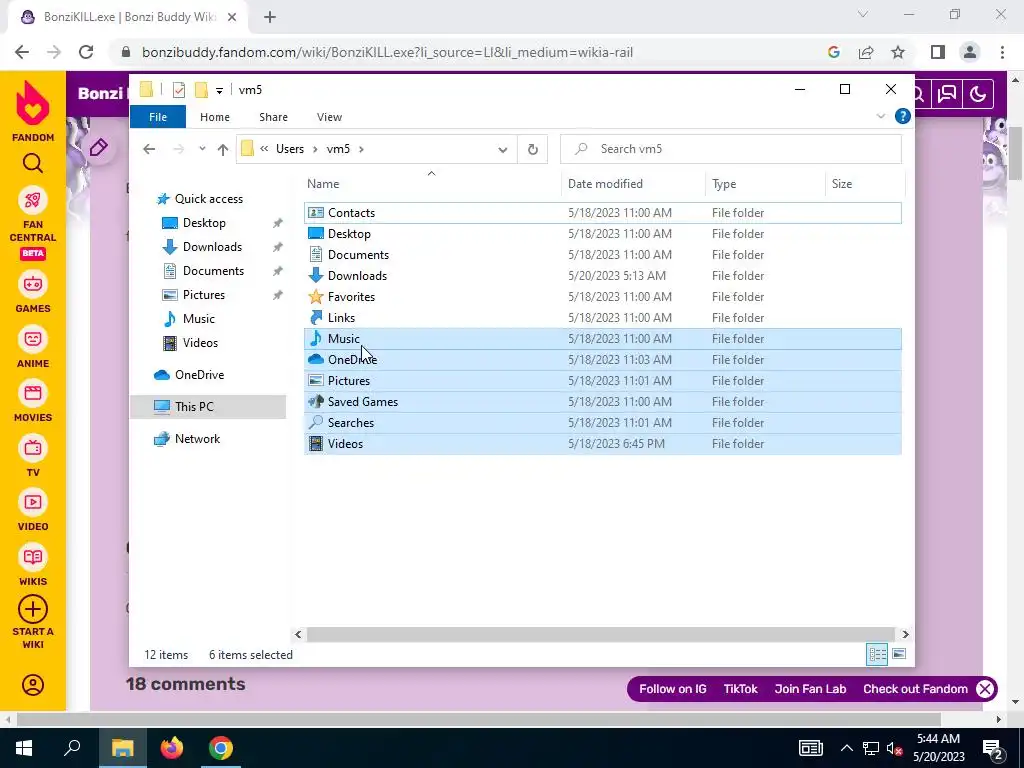Toggle wiki dark mode moon icon

coord(978,95)
